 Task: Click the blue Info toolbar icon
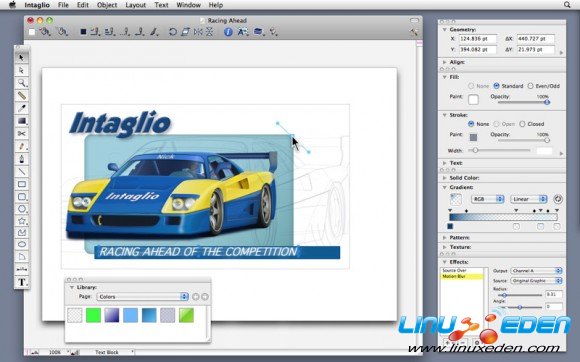[228, 32]
